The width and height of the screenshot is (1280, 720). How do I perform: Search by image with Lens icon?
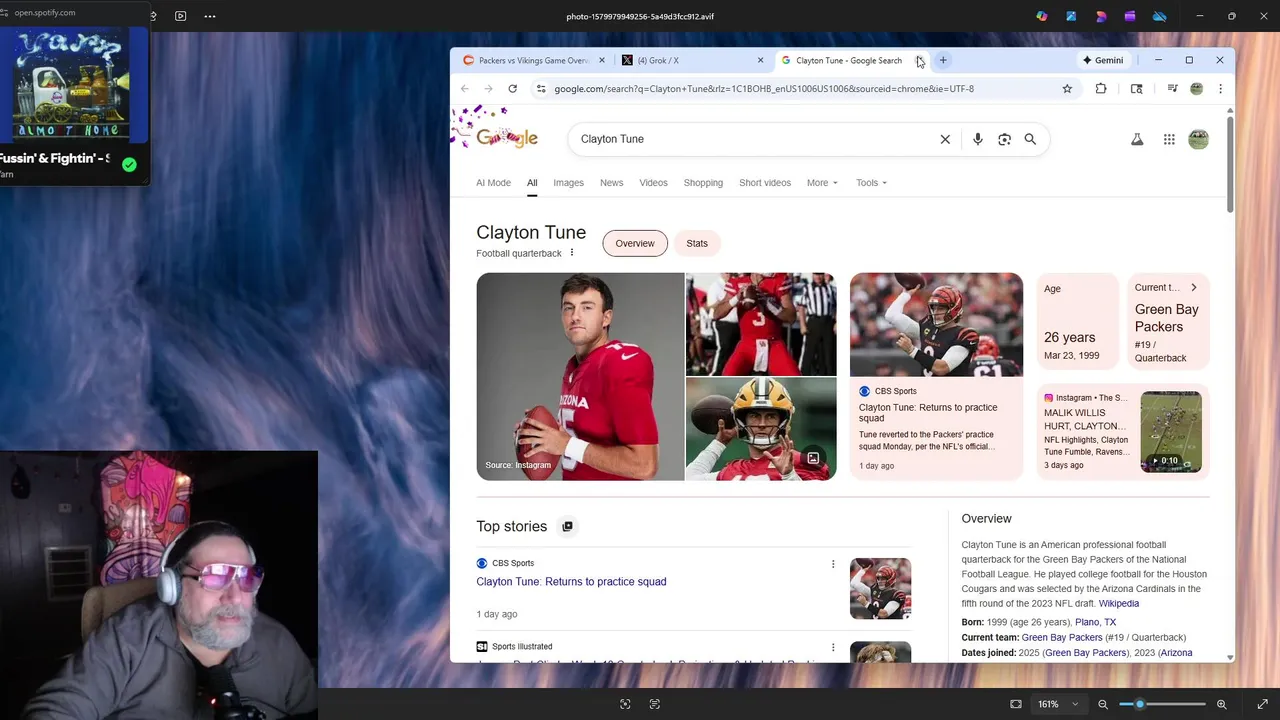(1004, 139)
